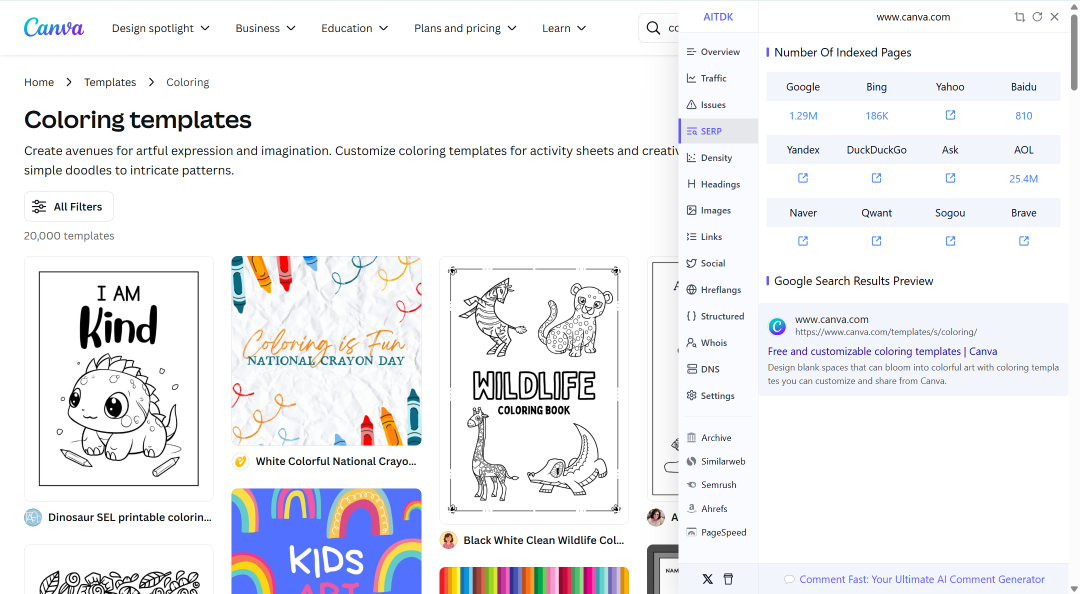The height and width of the screenshot is (594, 1080).
Task: Open the Kids Art rainbow template thumbnail
Action: pos(326,541)
